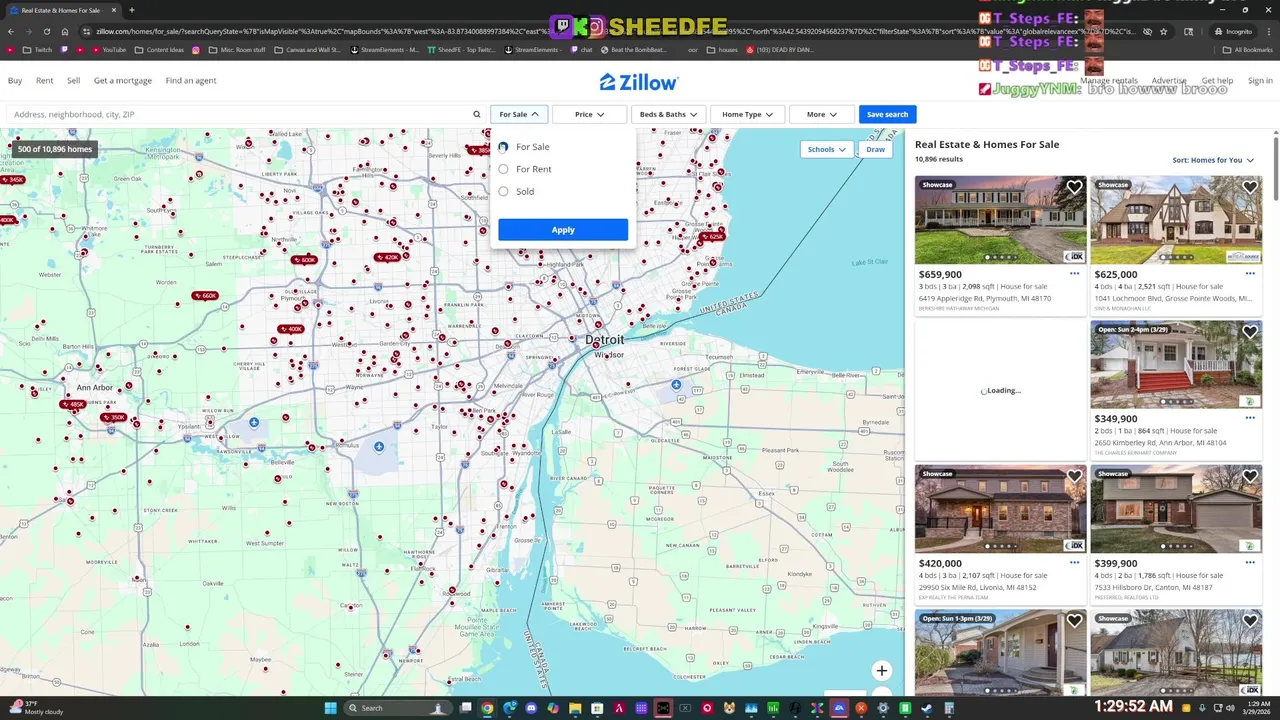The height and width of the screenshot is (720, 1280).
Task: Click the 485K price marker near Ann Arbor
Action: 73,405
